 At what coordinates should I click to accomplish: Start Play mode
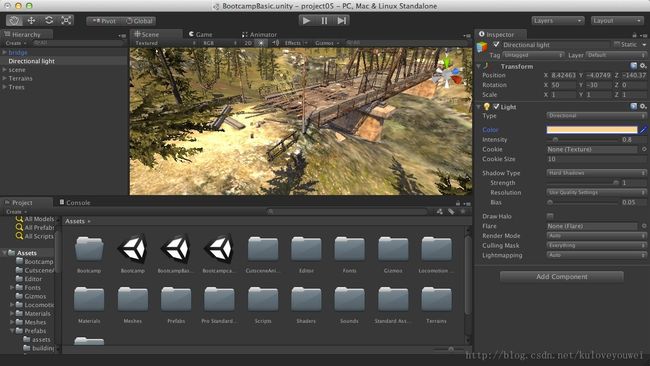[x=307, y=20]
